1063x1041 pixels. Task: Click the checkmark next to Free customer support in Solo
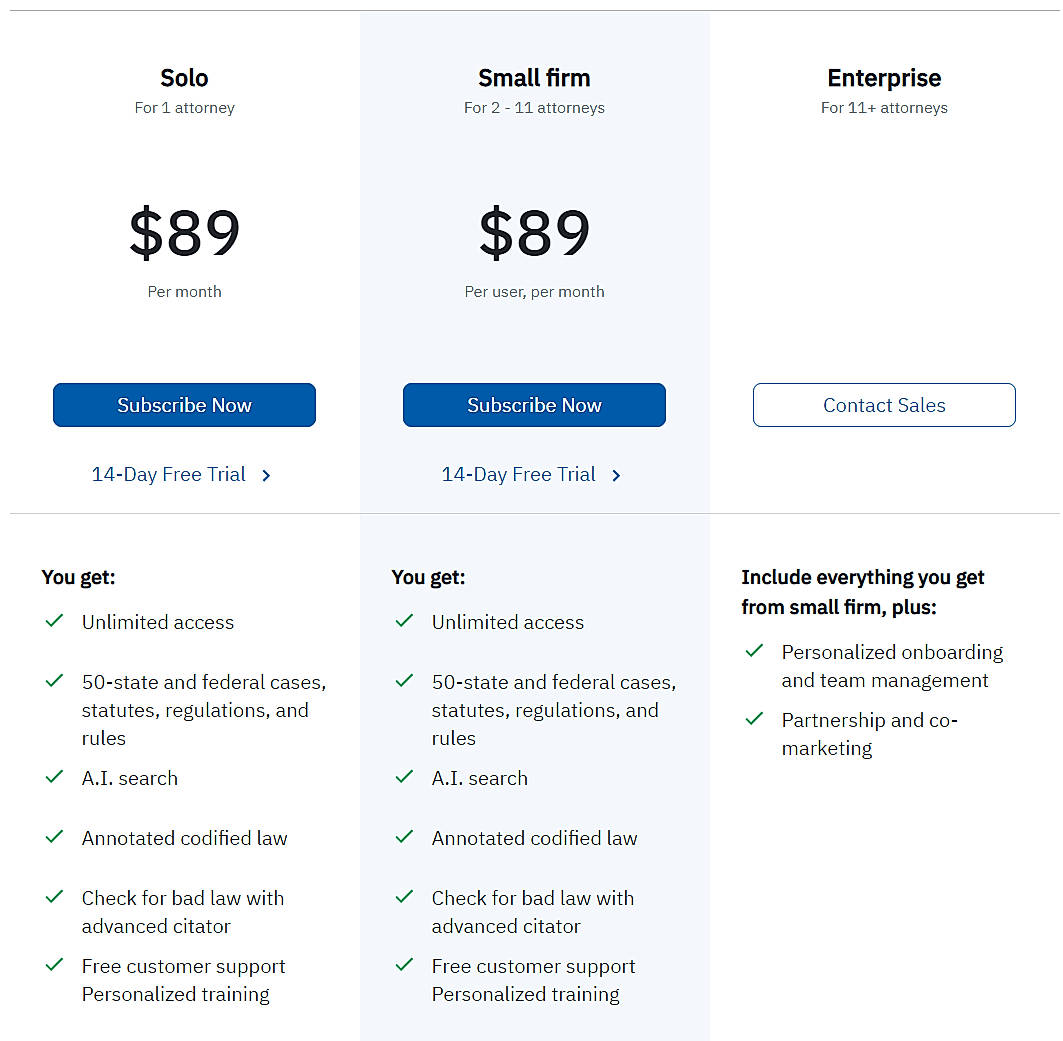click(55, 965)
